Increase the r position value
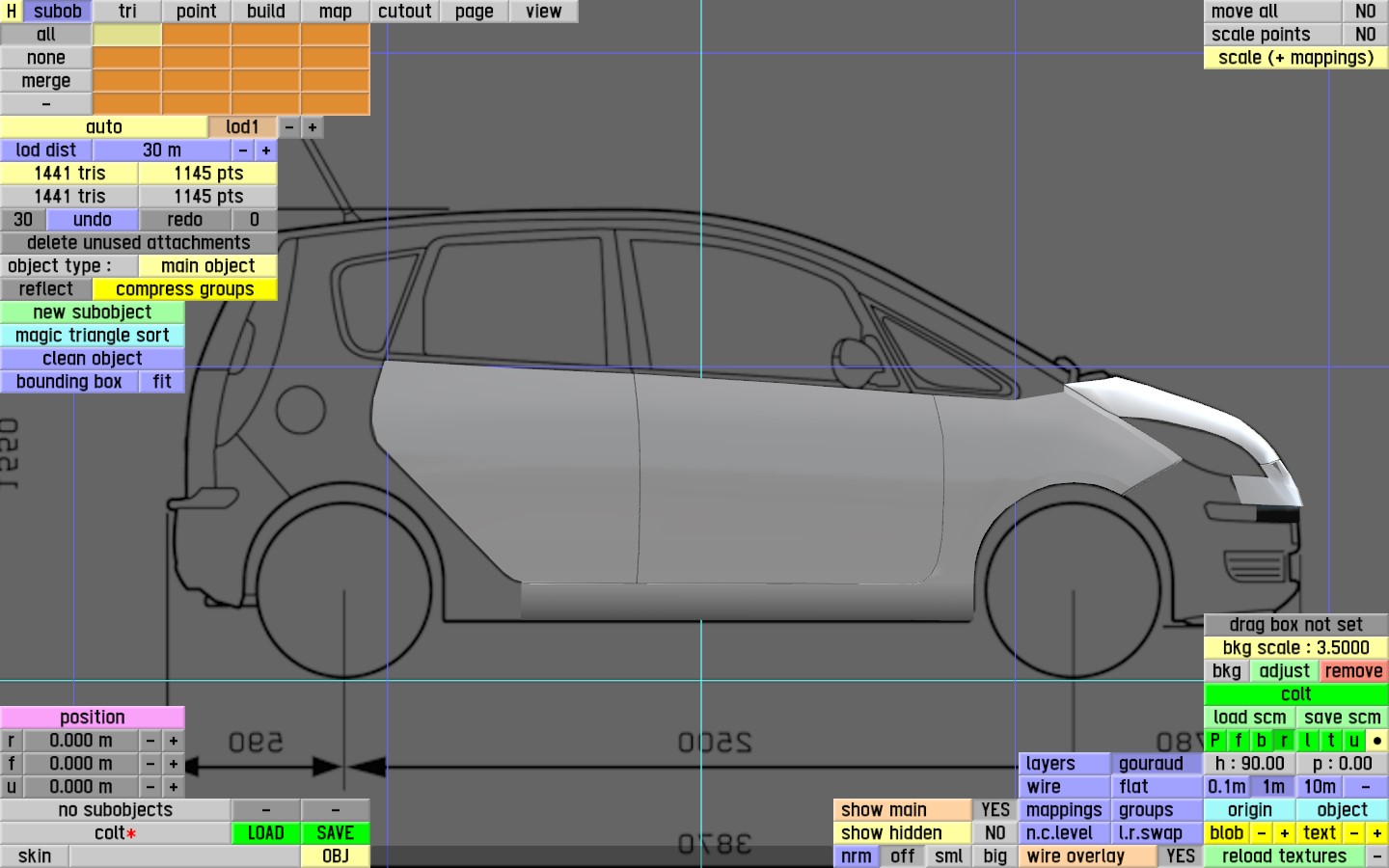Image resolution: width=1389 pixels, height=868 pixels. (174, 741)
